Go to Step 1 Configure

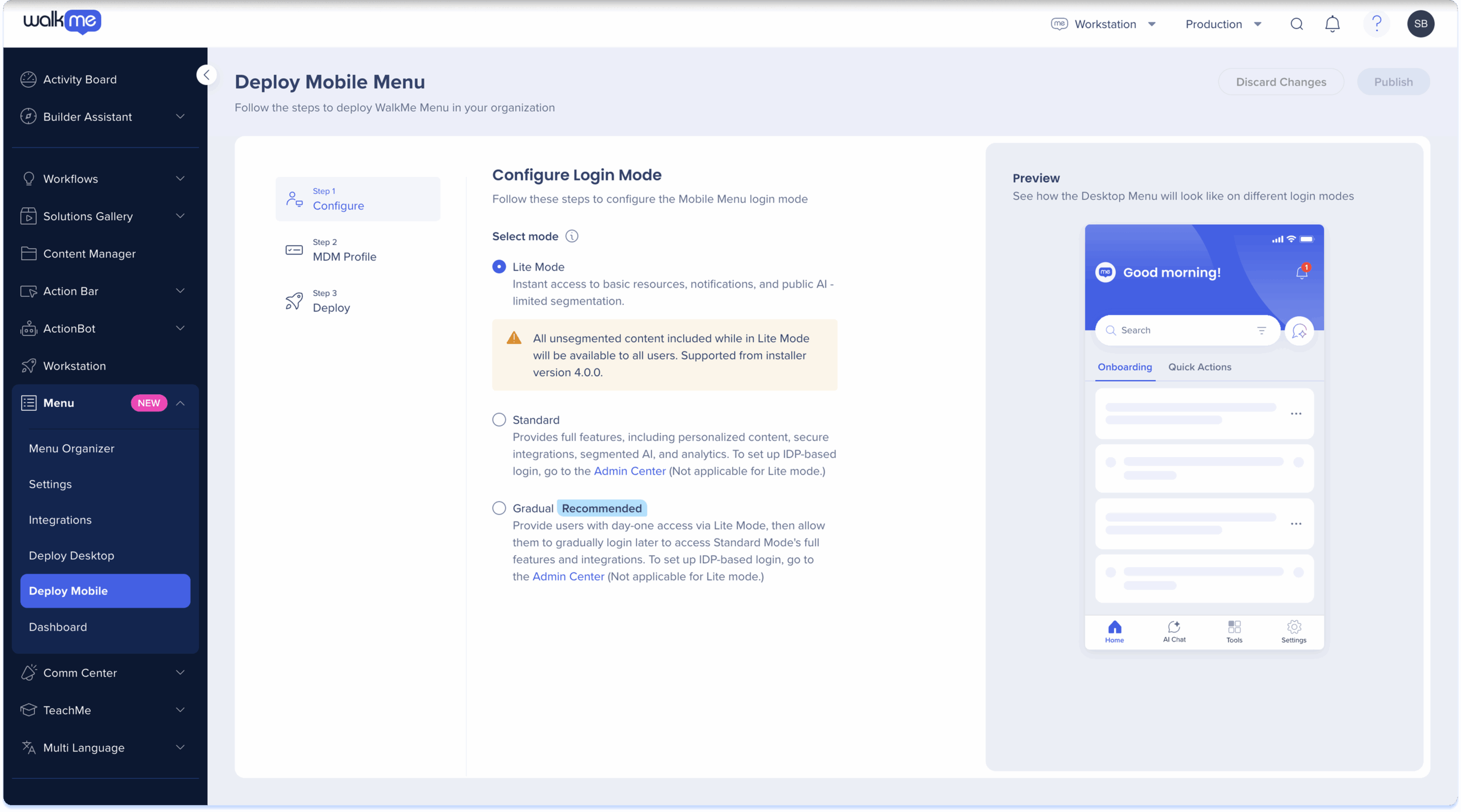(358, 199)
